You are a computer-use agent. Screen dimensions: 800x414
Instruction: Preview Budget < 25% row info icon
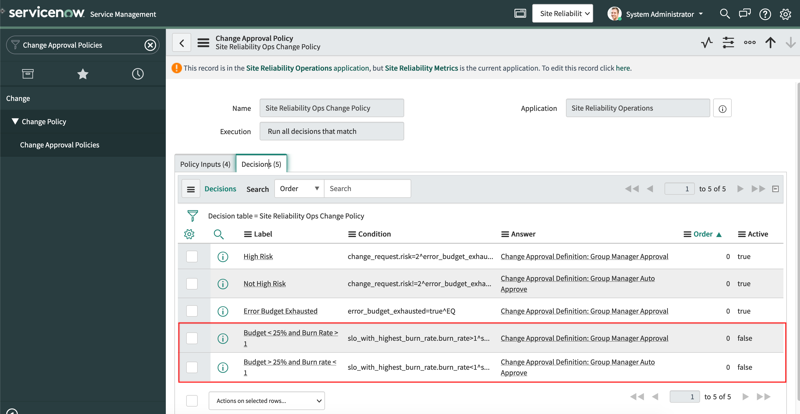point(222,338)
